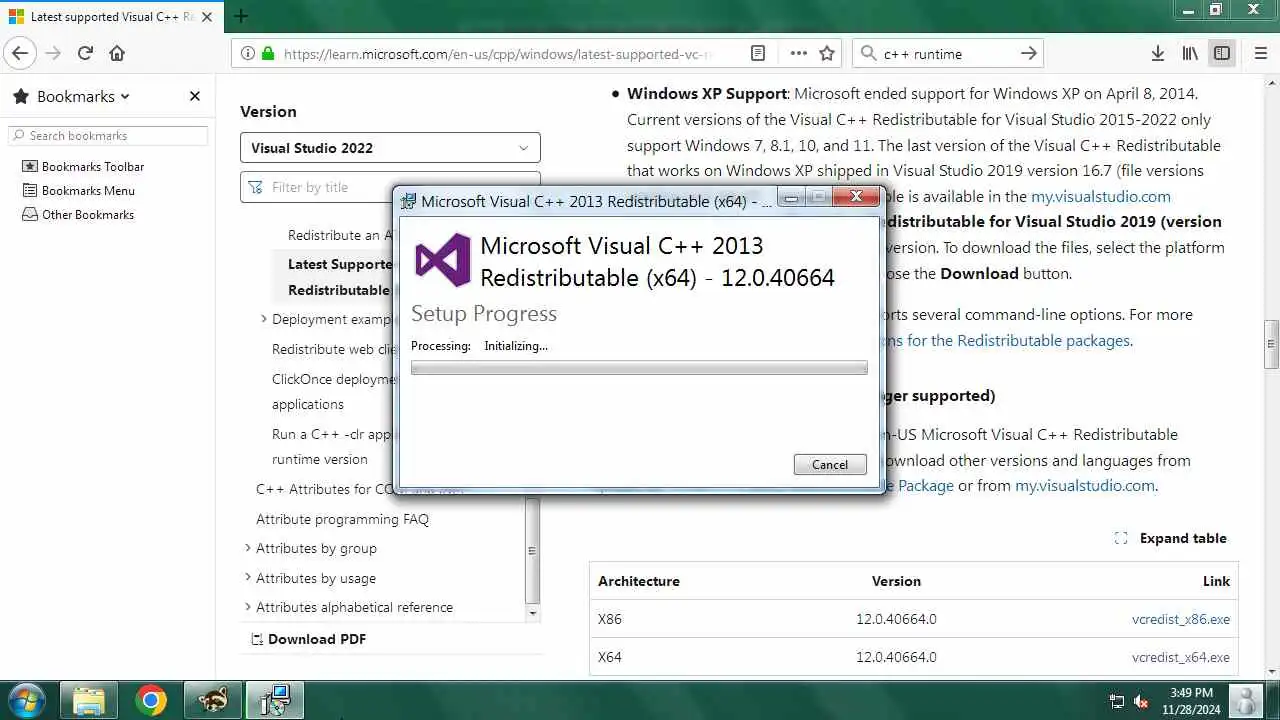Image resolution: width=1280 pixels, height=720 pixels.
Task: Click the setup progress bar
Action: pyautogui.click(x=639, y=368)
